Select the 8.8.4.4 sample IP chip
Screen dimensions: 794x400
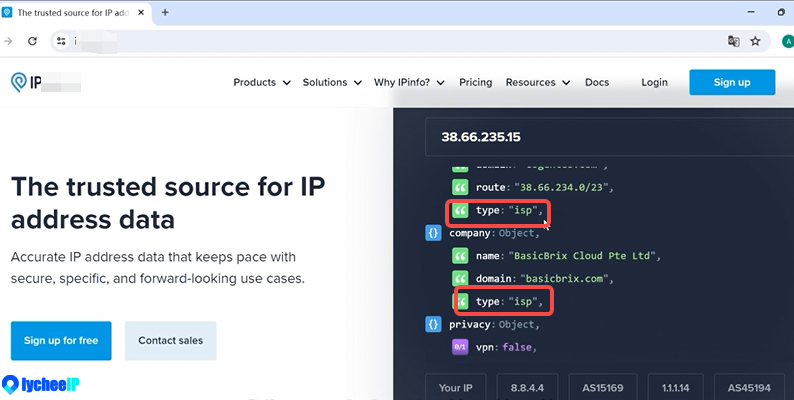tap(526, 387)
